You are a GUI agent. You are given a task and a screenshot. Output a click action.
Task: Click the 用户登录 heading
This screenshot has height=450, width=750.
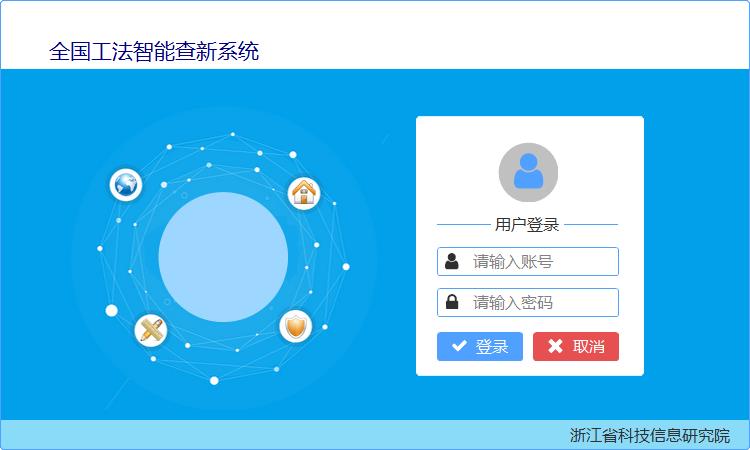pyautogui.click(x=527, y=224)
